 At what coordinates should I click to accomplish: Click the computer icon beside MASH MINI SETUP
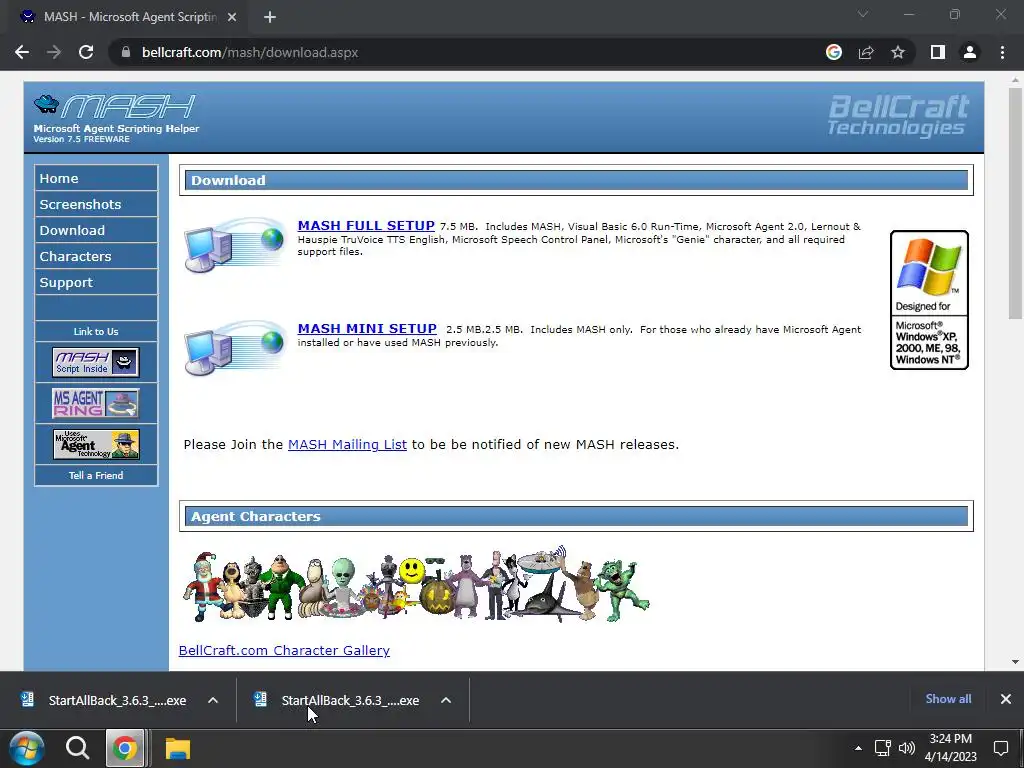[x=234, y=348]
